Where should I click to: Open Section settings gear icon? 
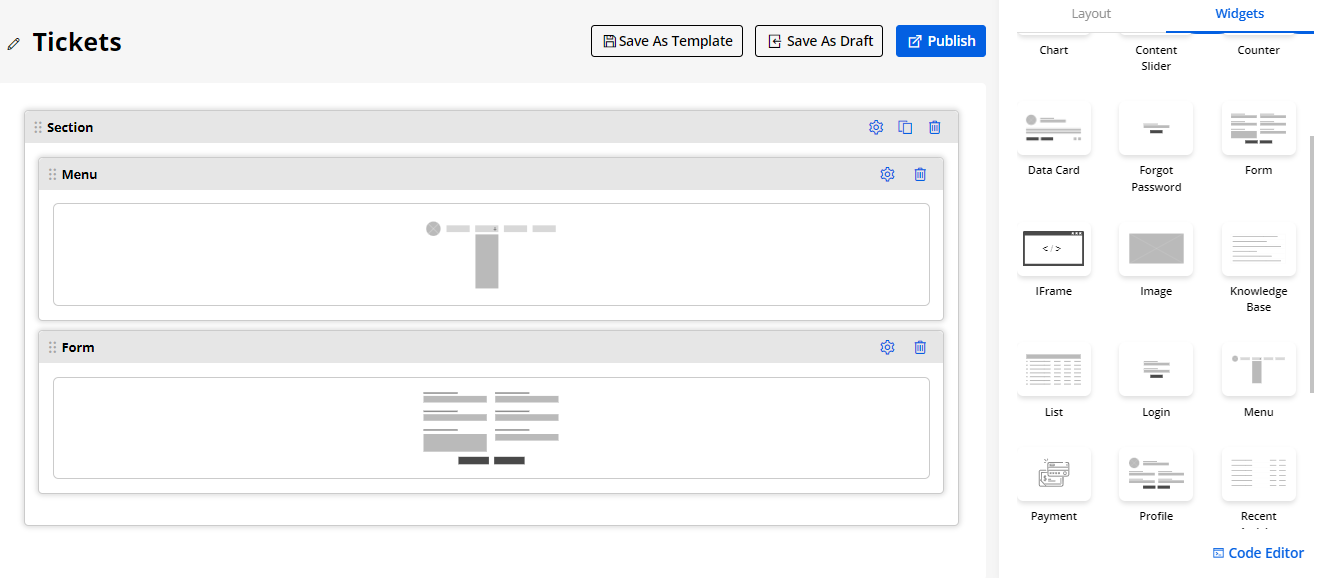pyautogui.click(x=876, y=127)
